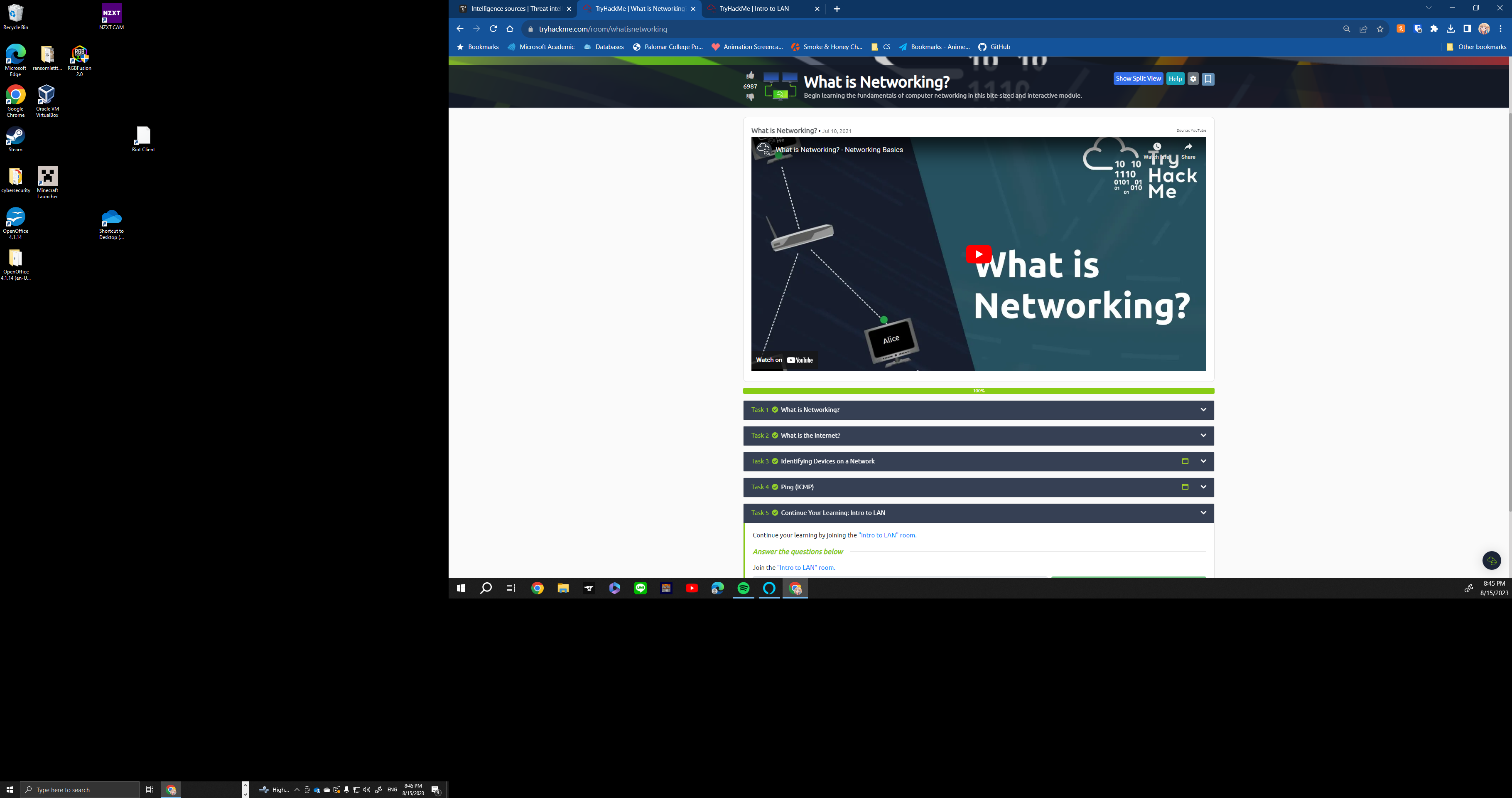Open split view for Task 3 material
This screenshot has width=1512, height=798.
coord(1185,461)
